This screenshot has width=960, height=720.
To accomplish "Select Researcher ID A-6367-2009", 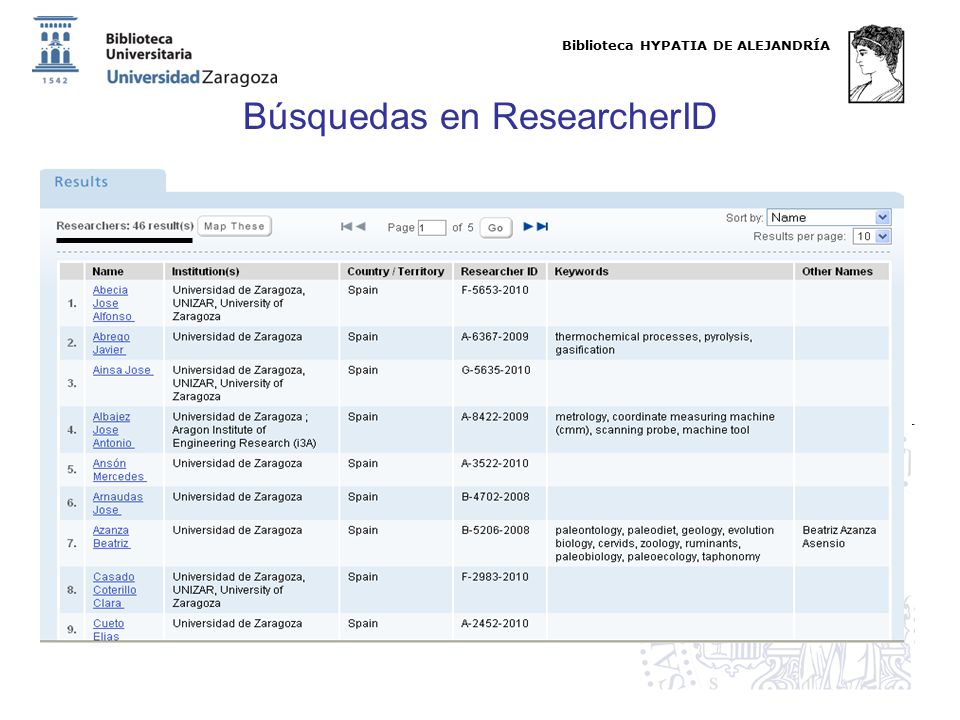I will coord(495,337).
